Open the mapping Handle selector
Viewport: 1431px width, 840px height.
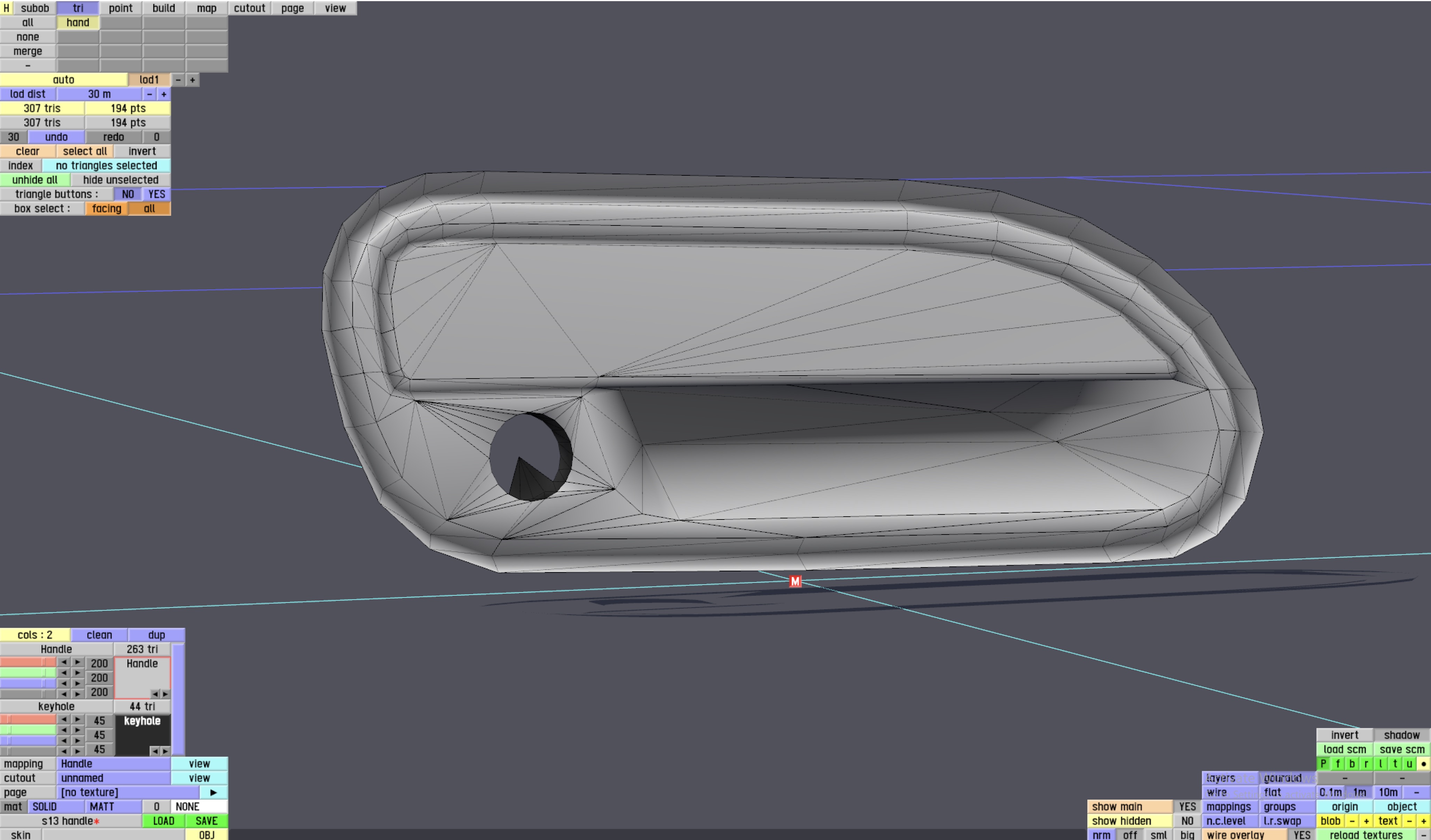(113, 764)
